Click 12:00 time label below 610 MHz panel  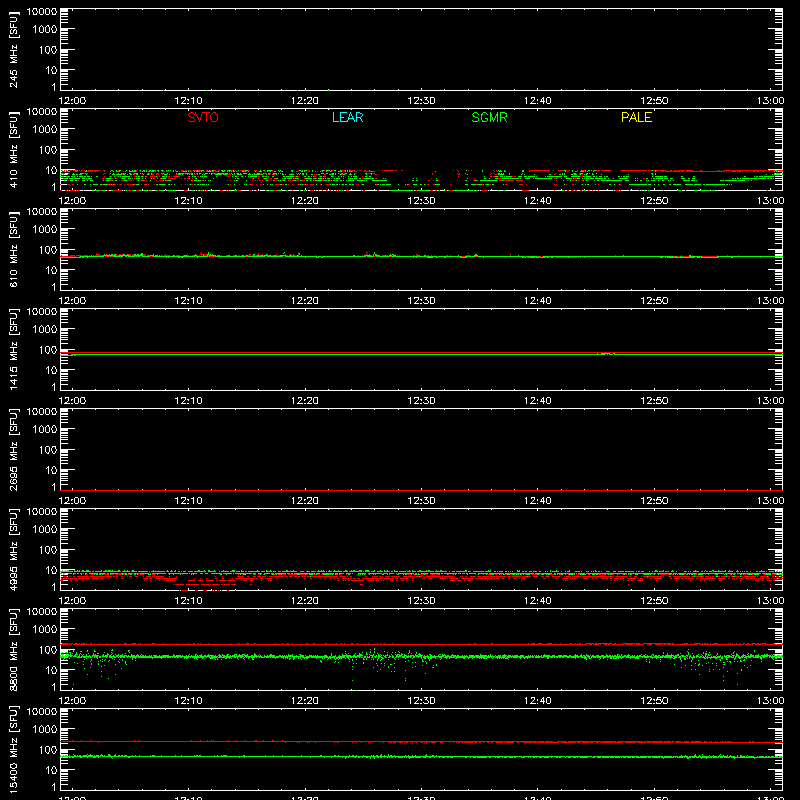[x=72, y=301]
